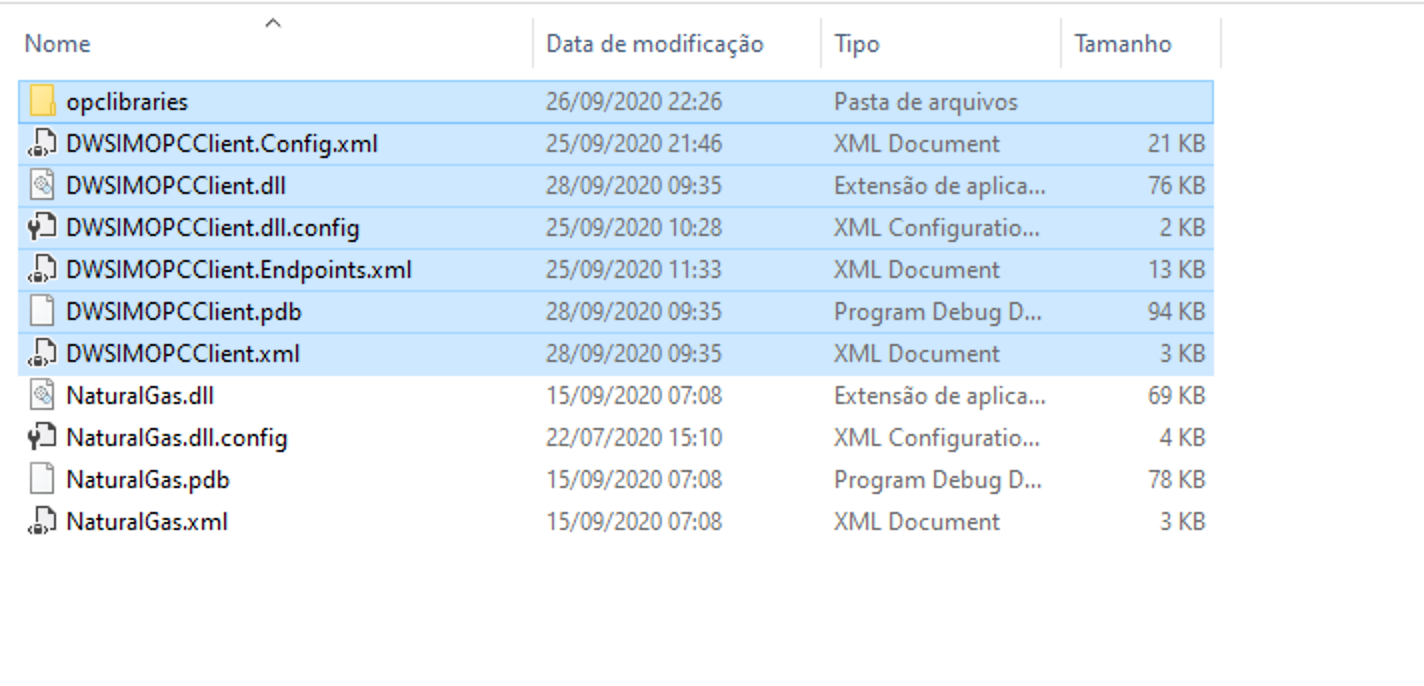Click the 13 KB size cell
This screenshot has width=1424, height=686.
pyautogui.click(x=1176, y=270)
